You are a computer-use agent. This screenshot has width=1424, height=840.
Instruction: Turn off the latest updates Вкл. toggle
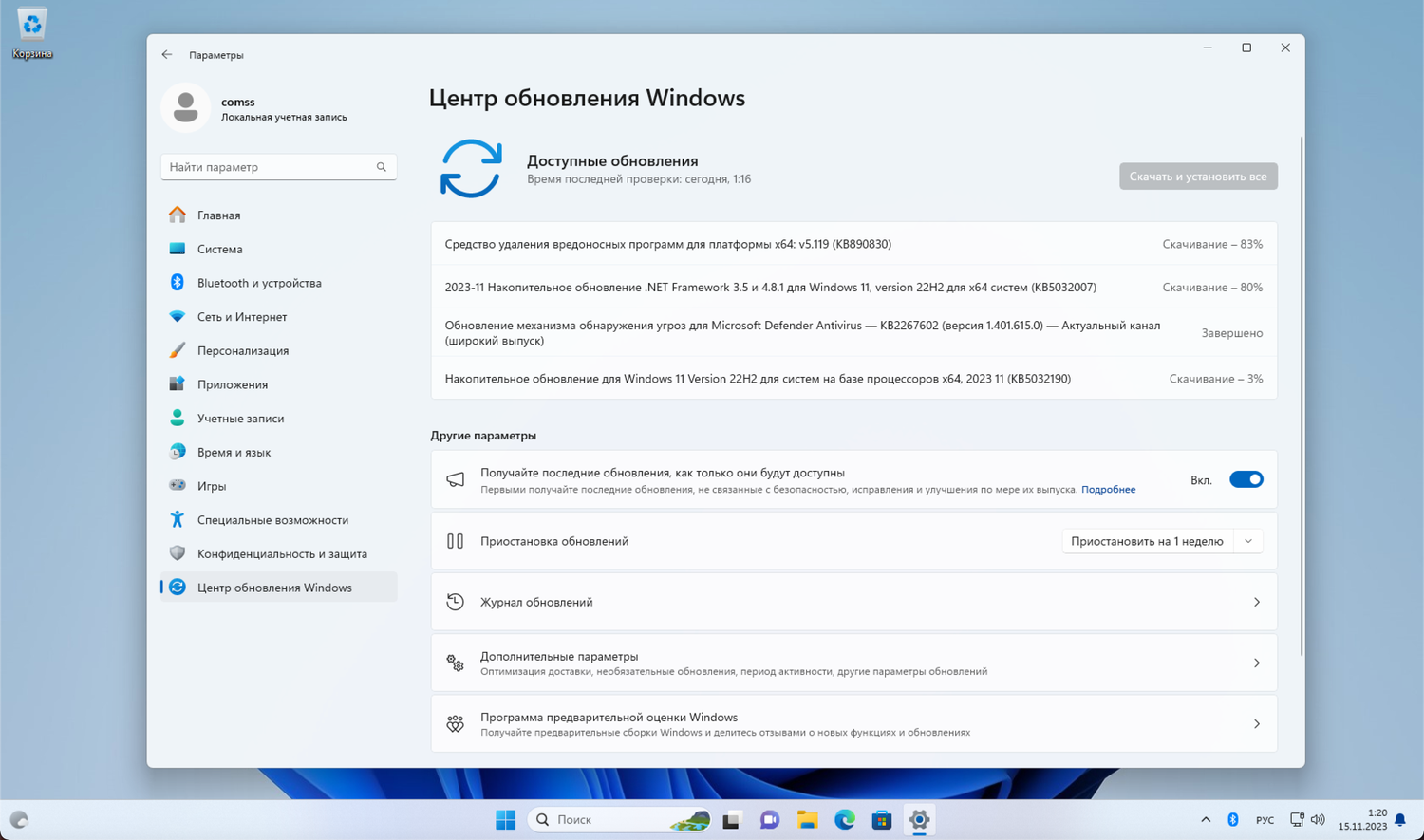pyautogui.click(x=1246, y=479)
